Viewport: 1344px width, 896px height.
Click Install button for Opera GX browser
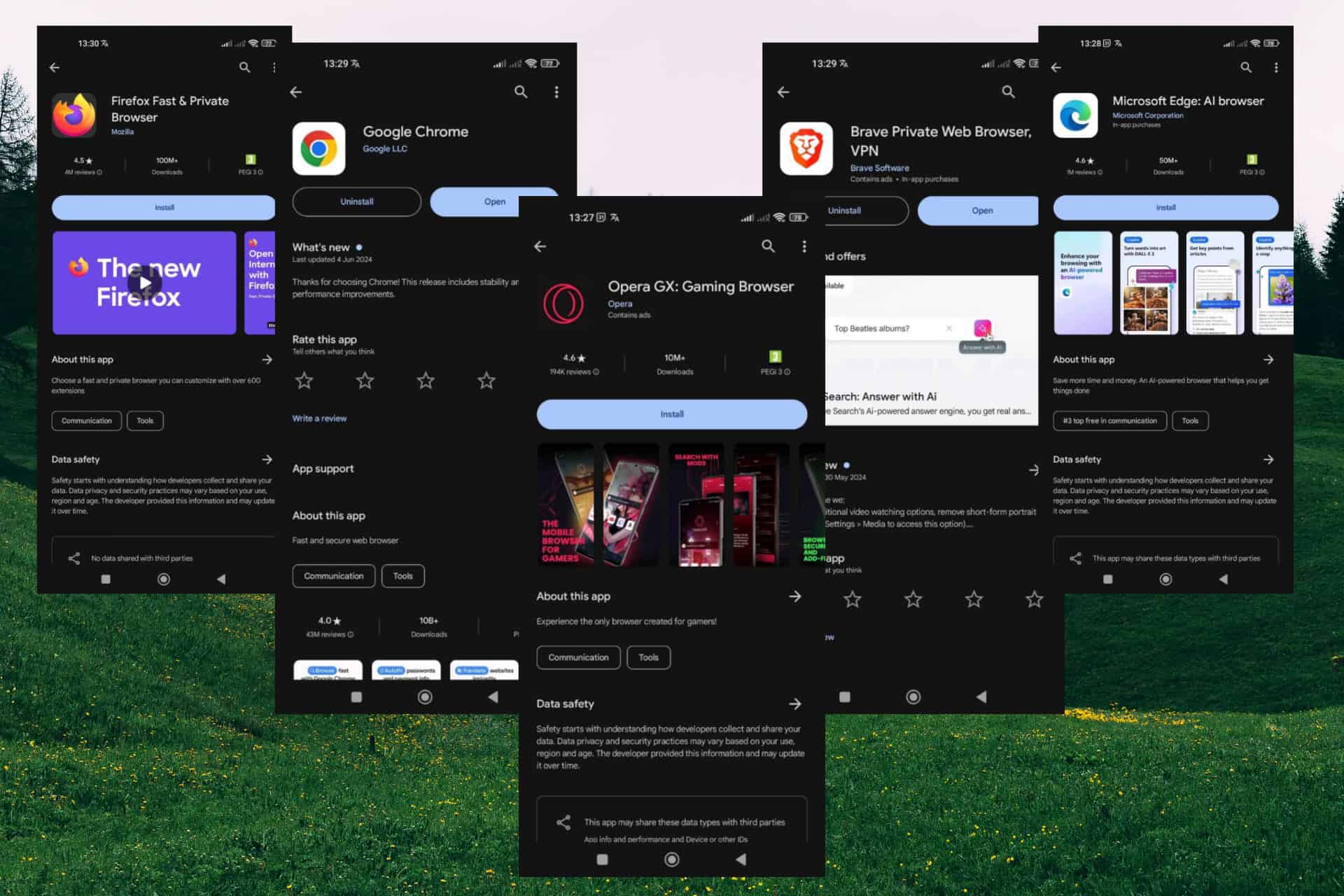[672, 414]
